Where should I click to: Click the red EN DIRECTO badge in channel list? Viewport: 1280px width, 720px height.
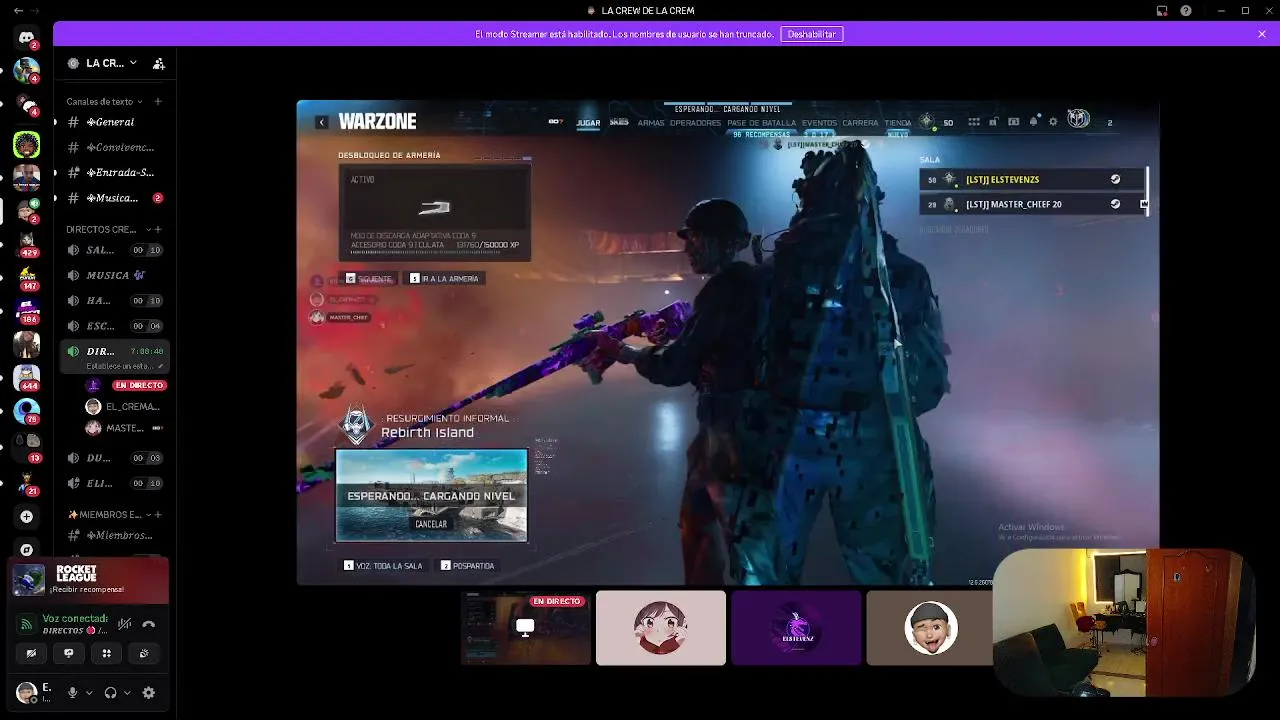[139, 385]
